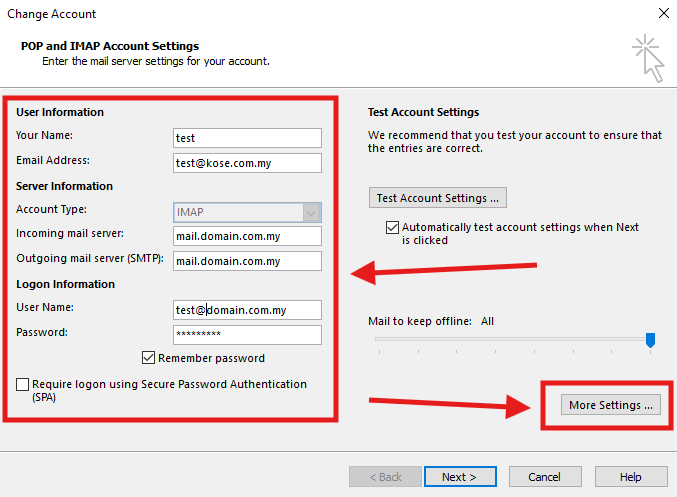Image resolution: width=677 pixels, height=497 pixels.
Task: Click the Next button
Action: 460,477
